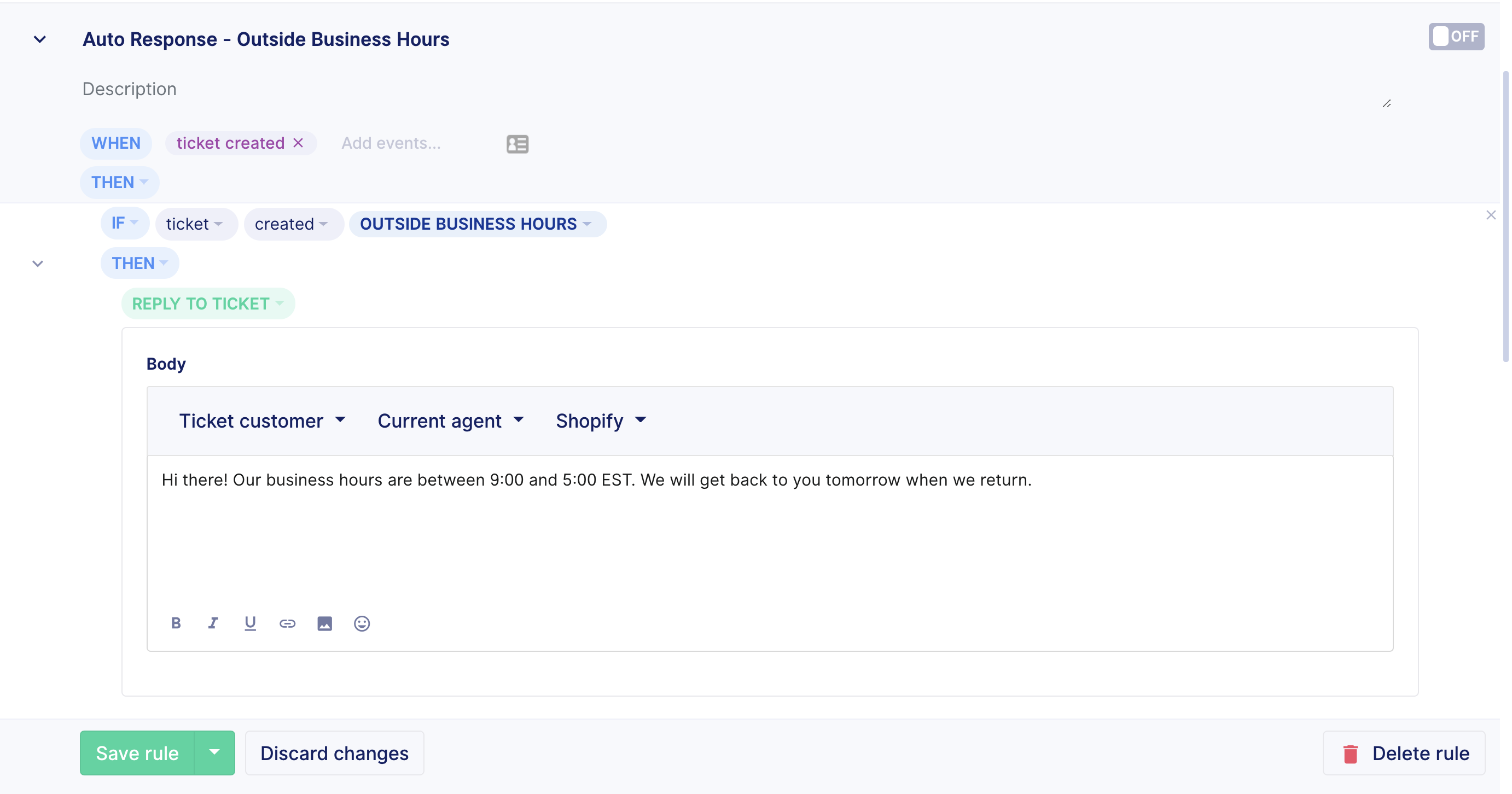This screenshot has height=794, width=1512.
Task: Remove the IF condition with X icon
Action: pyautogui.click(x=1491, y=215)
